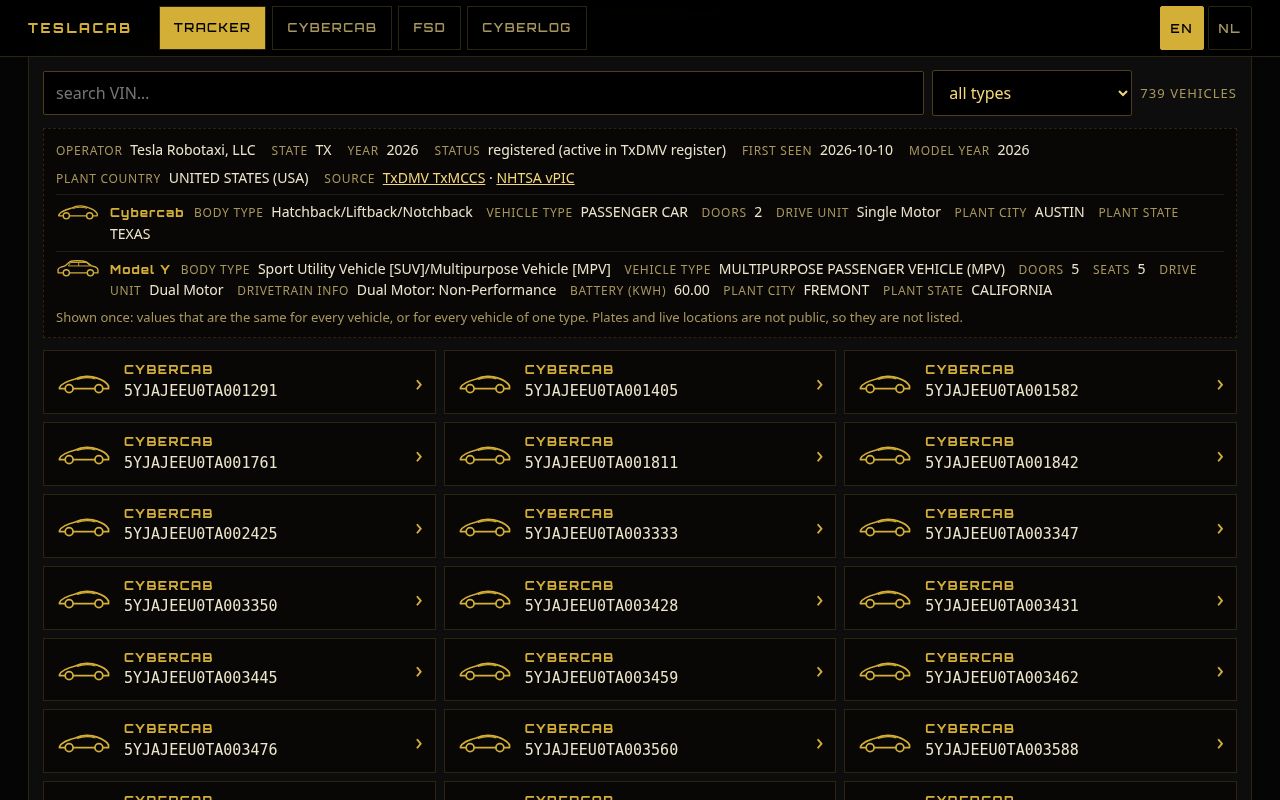Image resolution: width=1280 pixels, height=800 pixels.
Task: Click the battery value '60.00'
Action: click(x=692, y=290)
